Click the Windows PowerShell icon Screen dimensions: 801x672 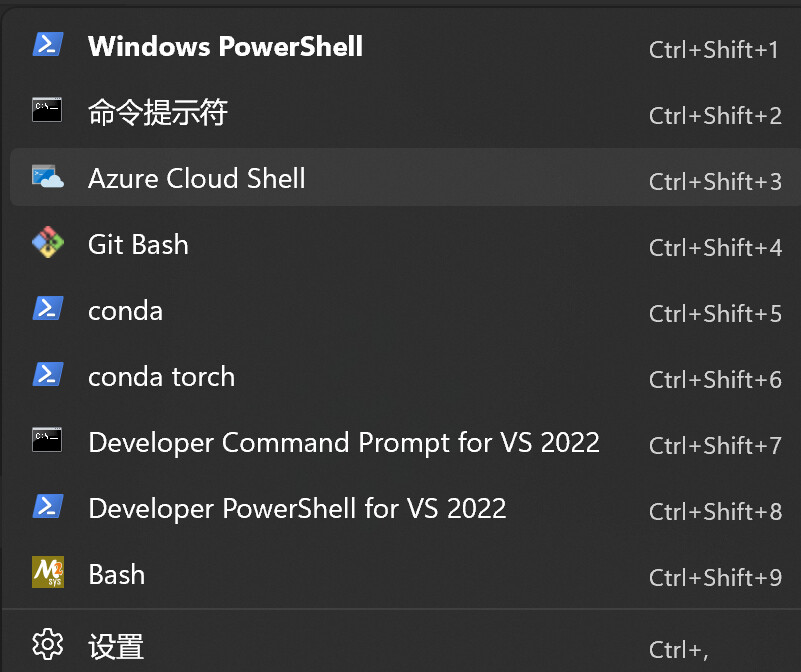tap(48, 44)
